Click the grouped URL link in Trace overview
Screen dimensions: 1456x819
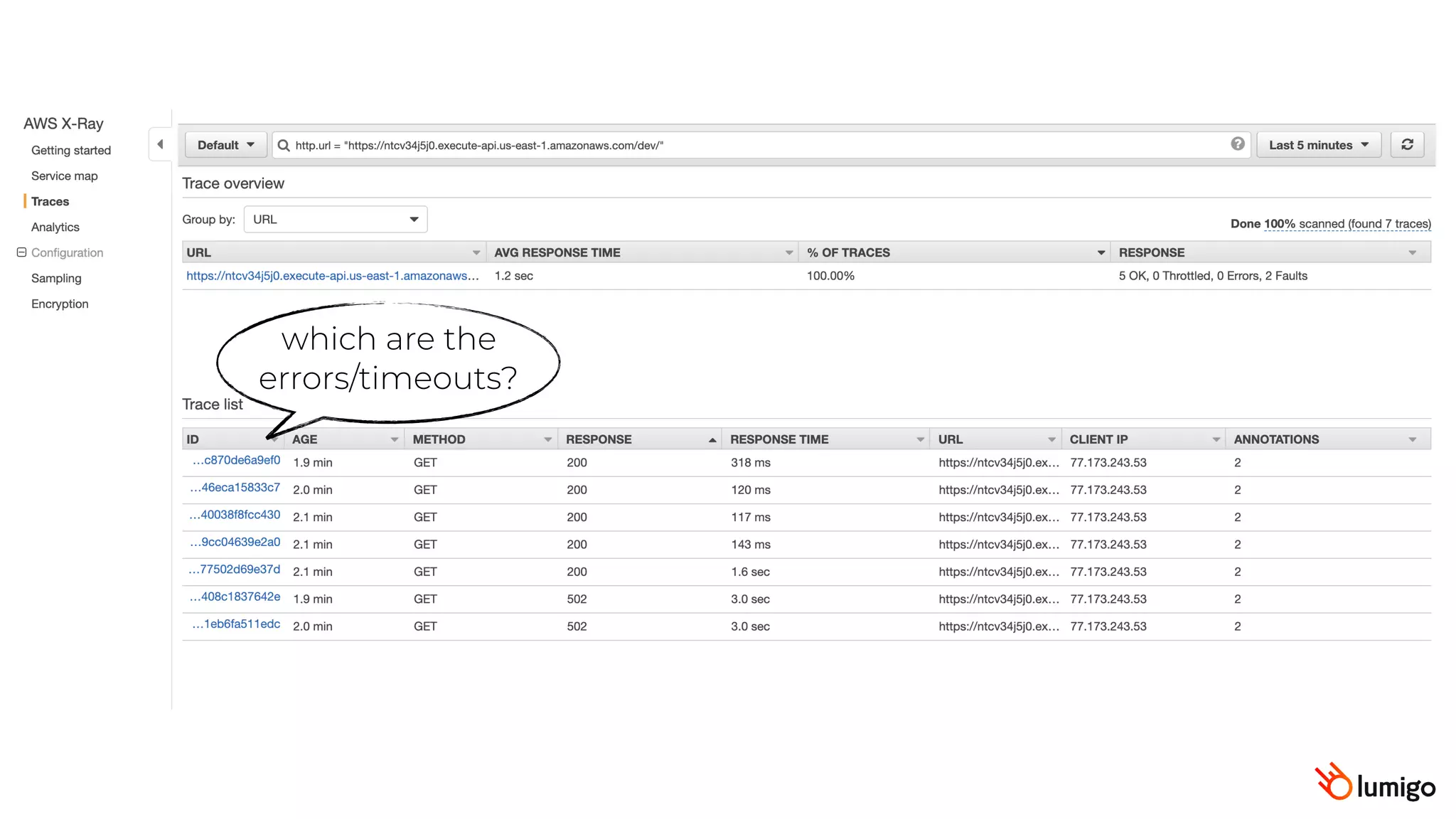[332, 276]
